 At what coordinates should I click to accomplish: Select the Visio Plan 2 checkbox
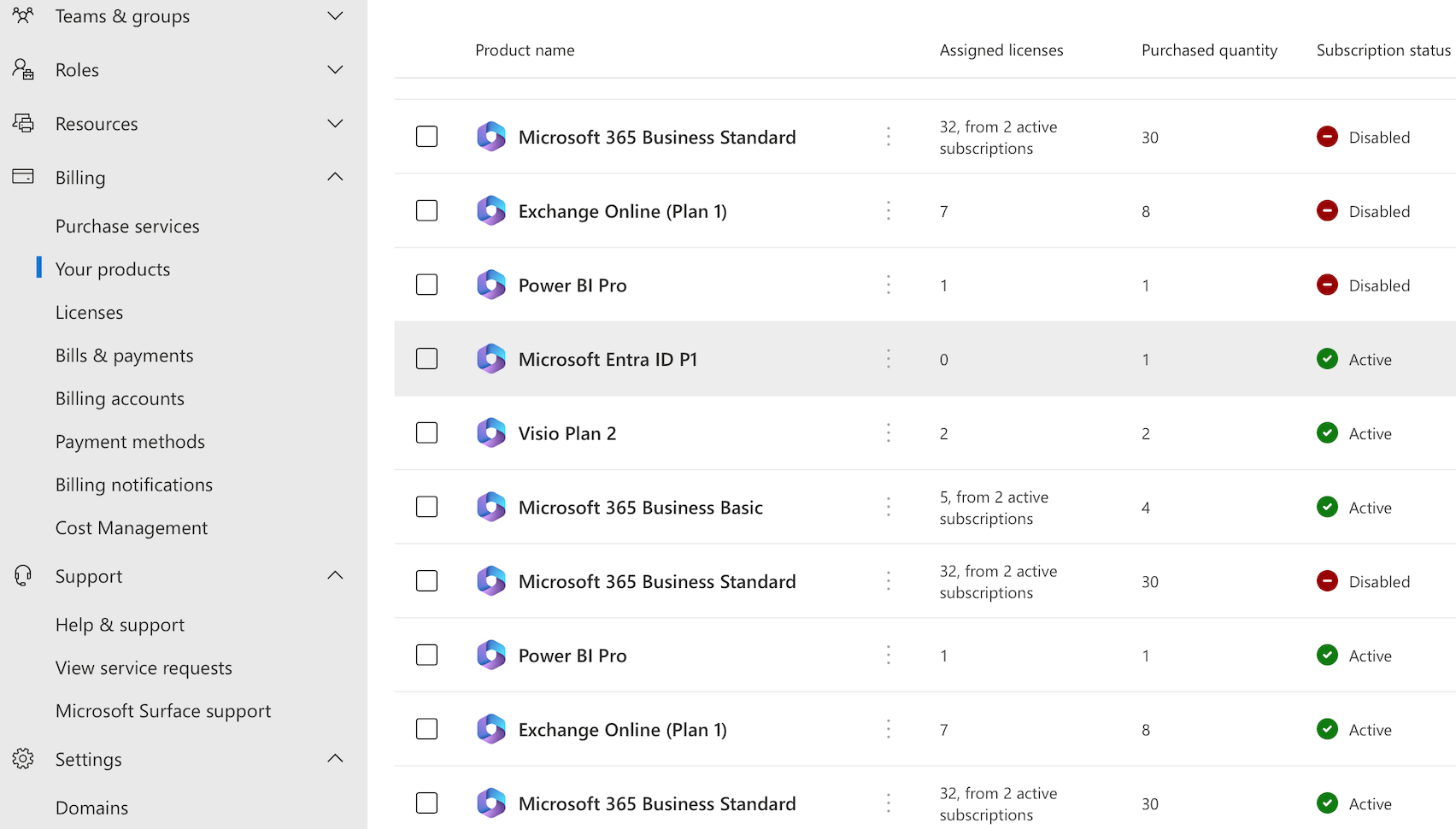click(426, 433)
